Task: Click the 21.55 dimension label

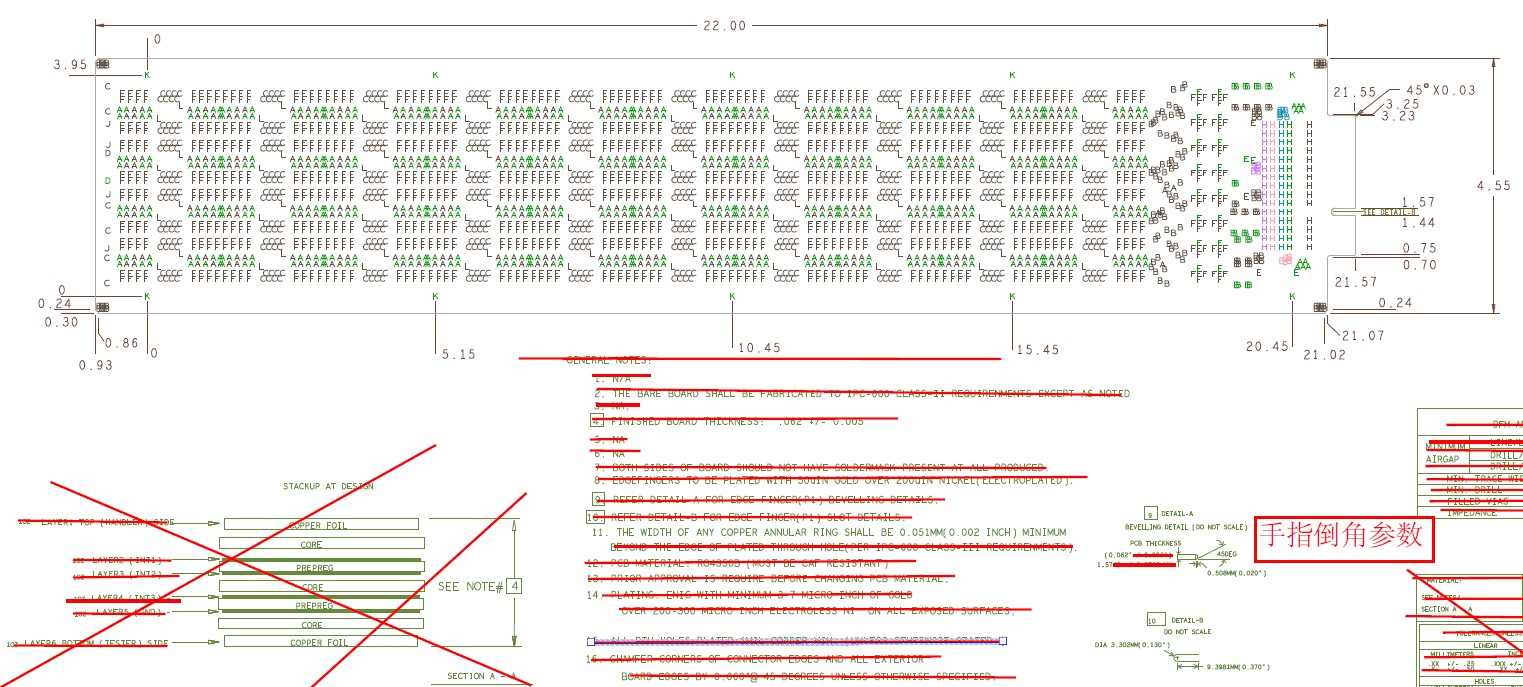Action: coord(1354,92)
